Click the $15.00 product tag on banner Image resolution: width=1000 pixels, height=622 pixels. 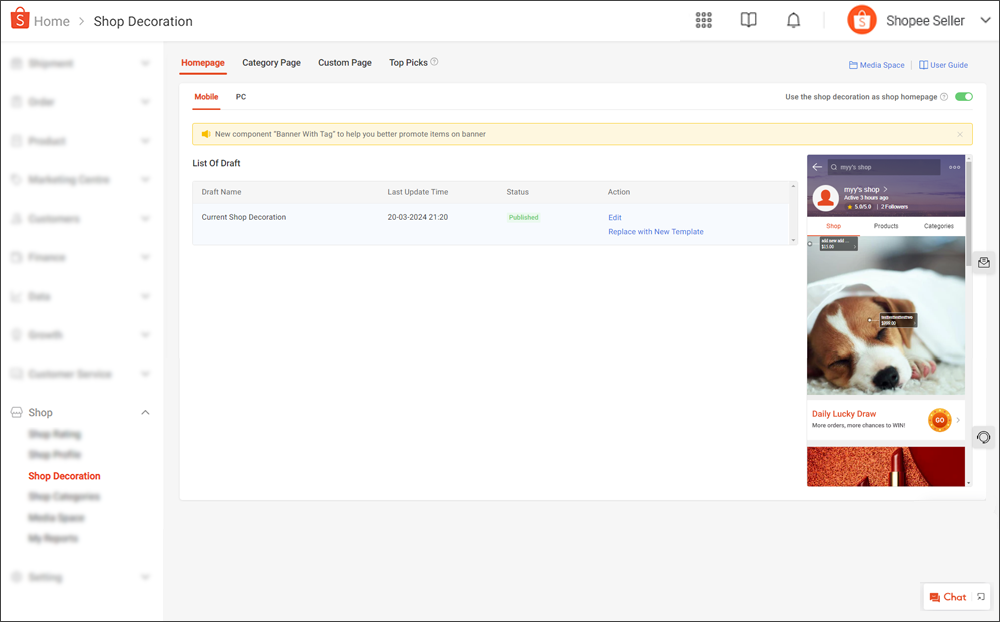[x=838, y=244]
